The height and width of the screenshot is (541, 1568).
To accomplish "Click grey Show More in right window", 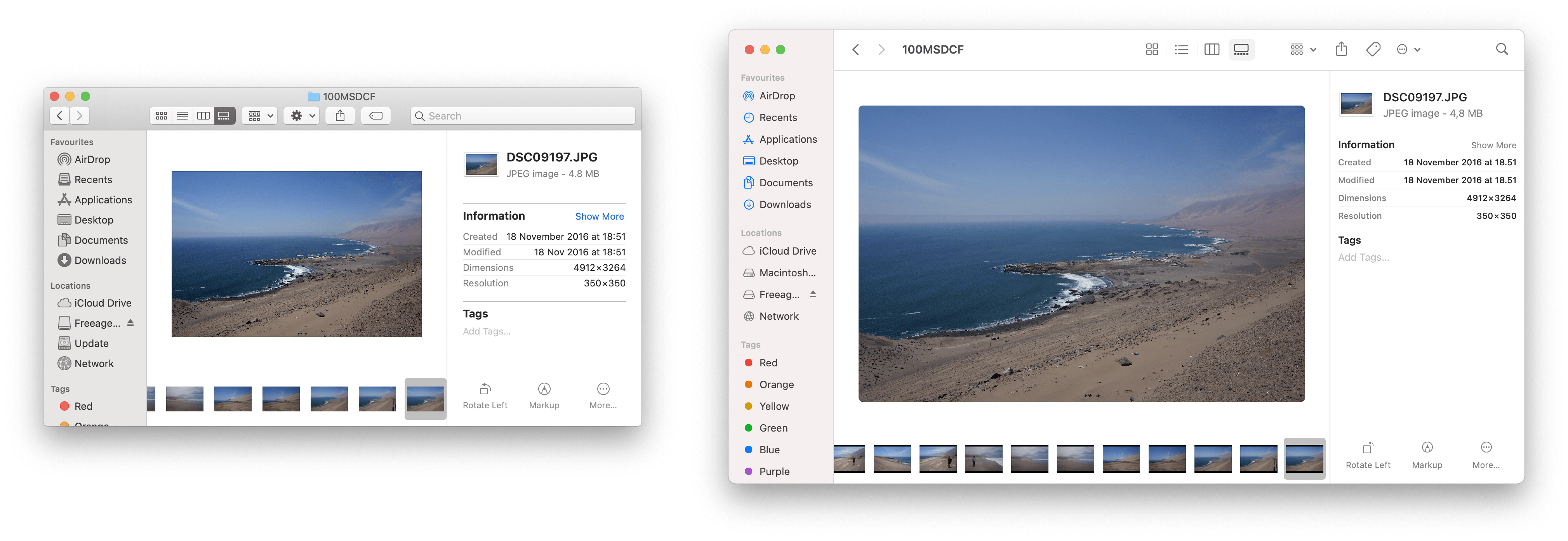I will click(x=1493, y=146).
